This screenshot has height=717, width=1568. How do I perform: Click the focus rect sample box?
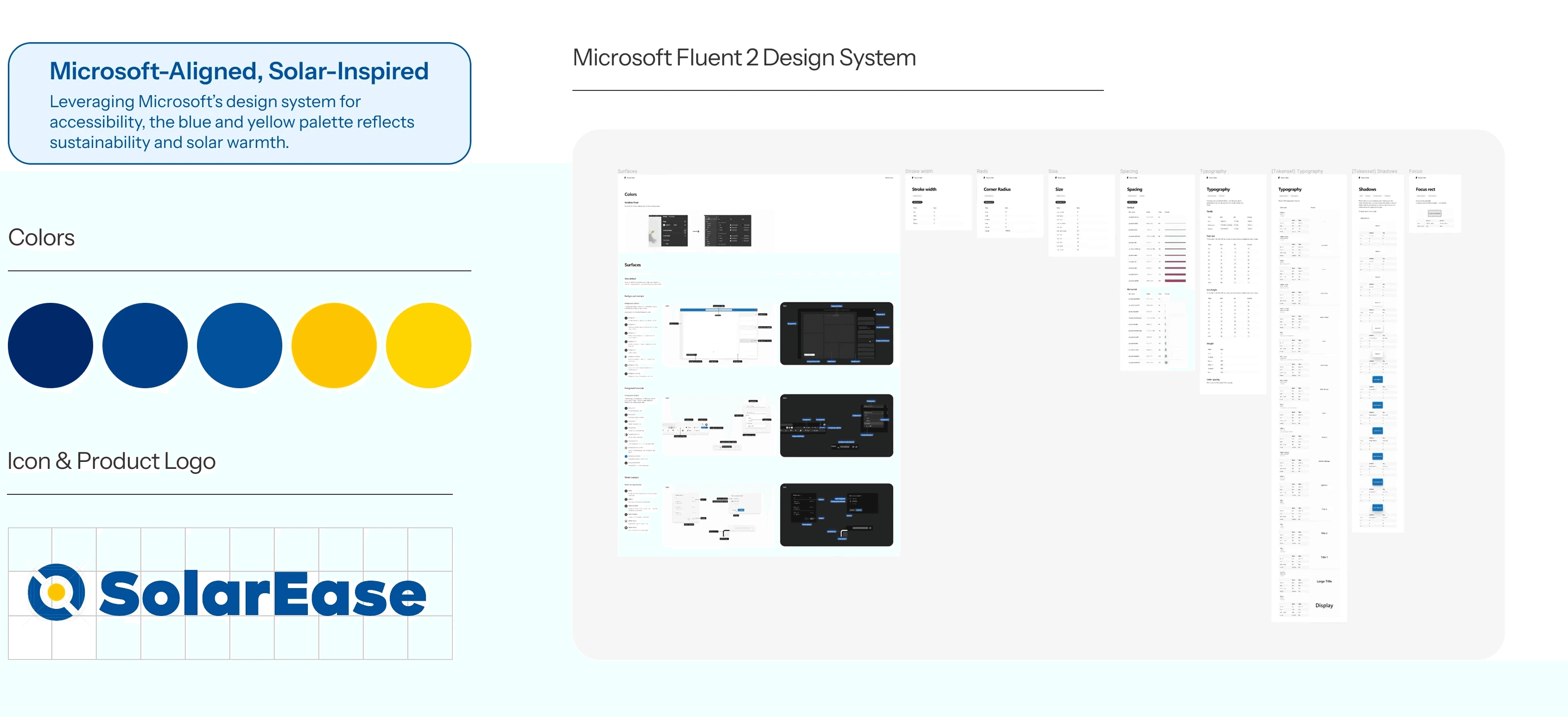(1435, 213)
